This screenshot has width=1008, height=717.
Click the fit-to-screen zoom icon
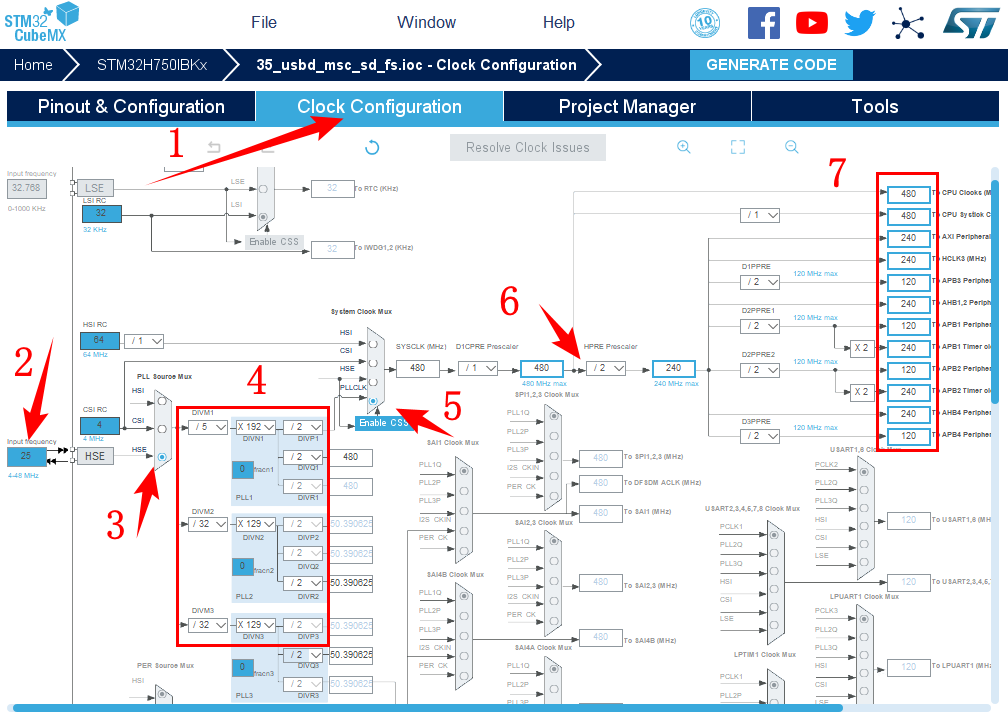(x=738, y=147)
